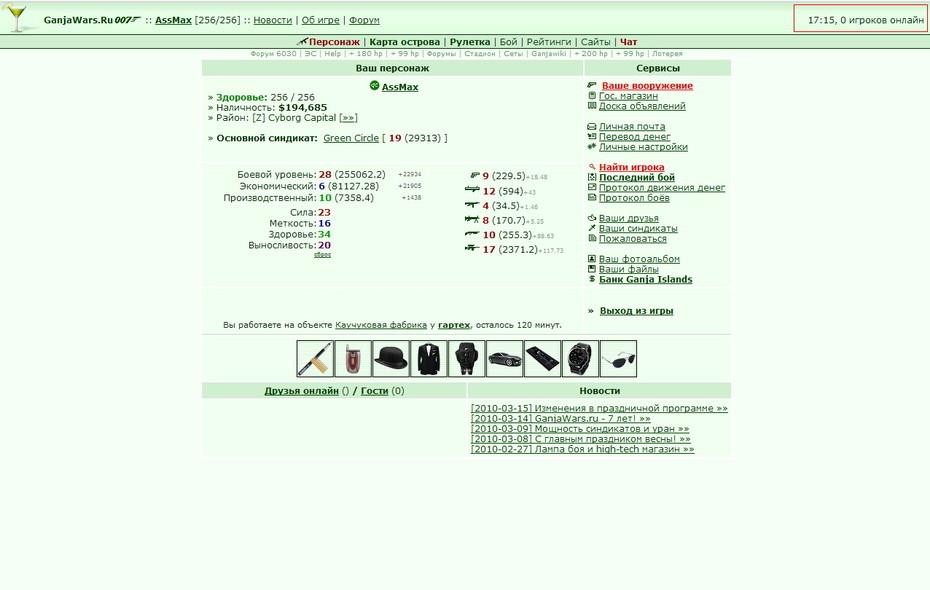Screen dimensions: 930x590
Task: Click the board icon beside Доска объявлений
Action: (x=591, y=106)
